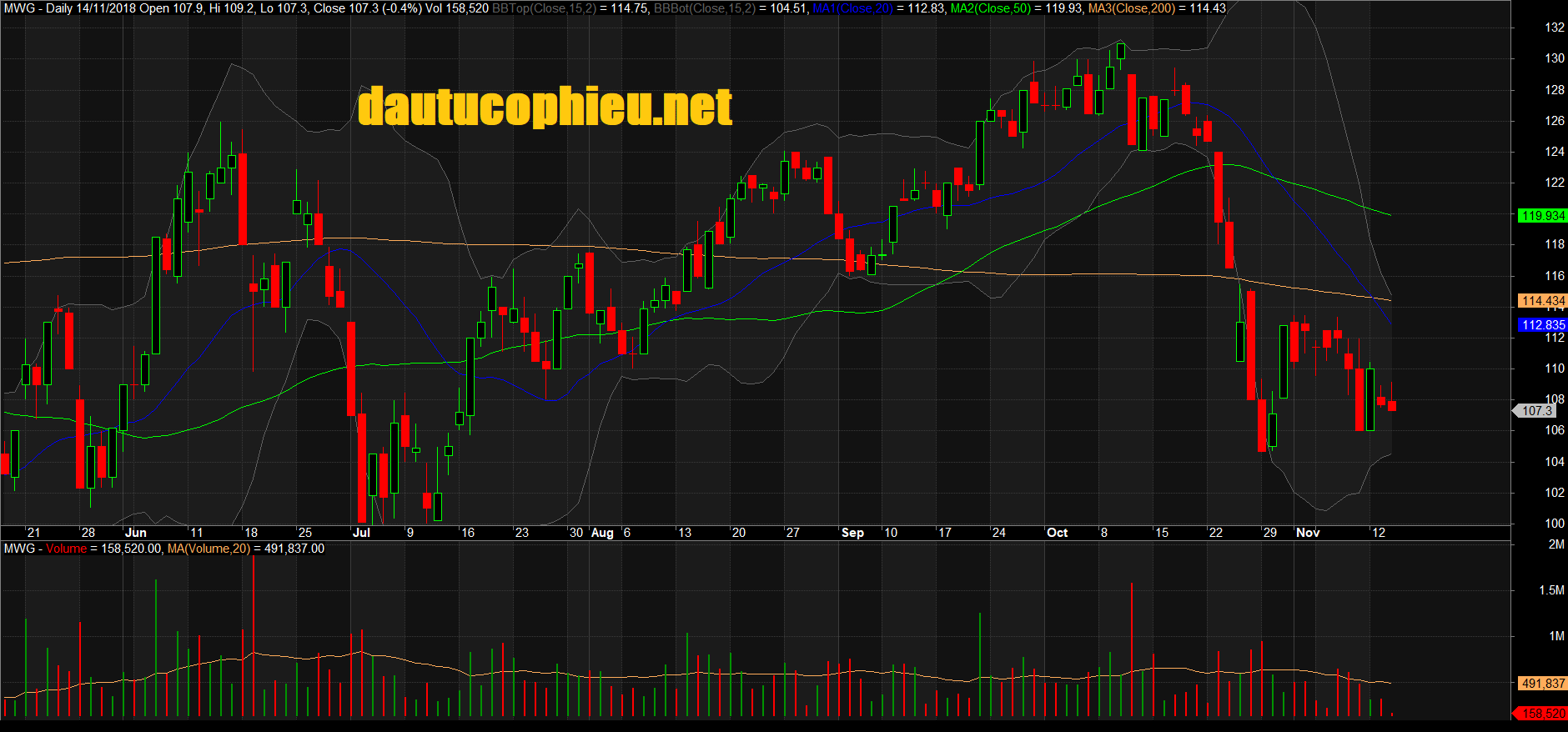The width and height of the screenshot is (1568, 732).
Task: Select the Jul marker on the date axis
Action: (361, 533)
